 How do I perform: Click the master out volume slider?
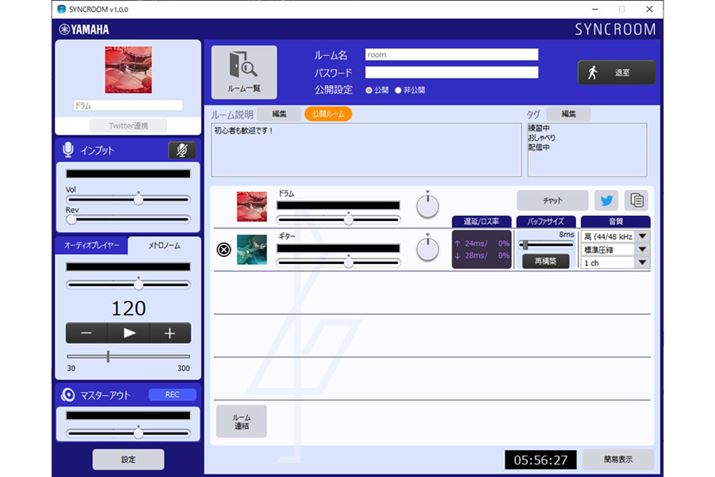coord(128,433)
